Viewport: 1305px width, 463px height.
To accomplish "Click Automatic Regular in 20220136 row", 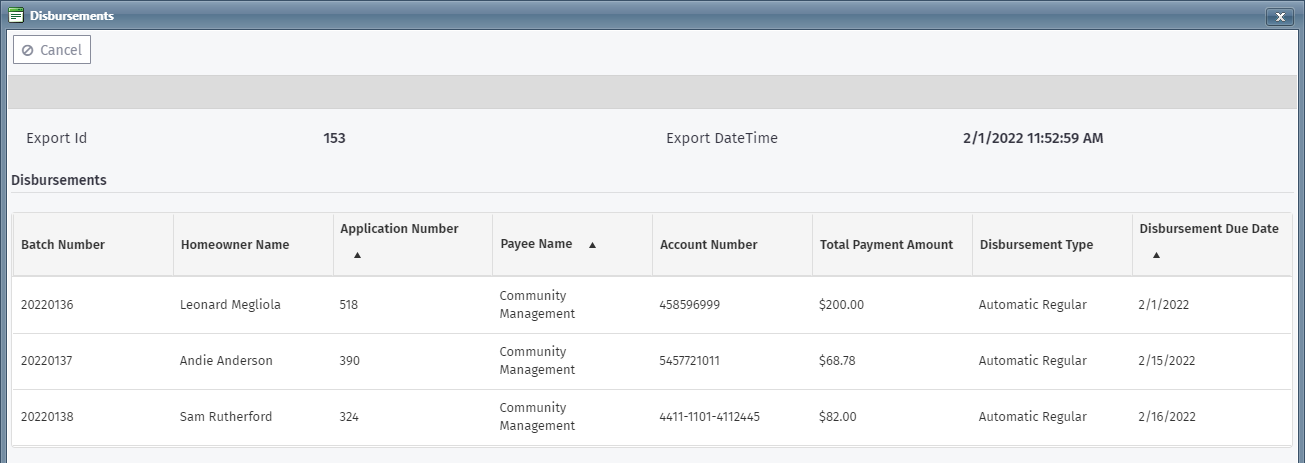I will click(1032, 305).
